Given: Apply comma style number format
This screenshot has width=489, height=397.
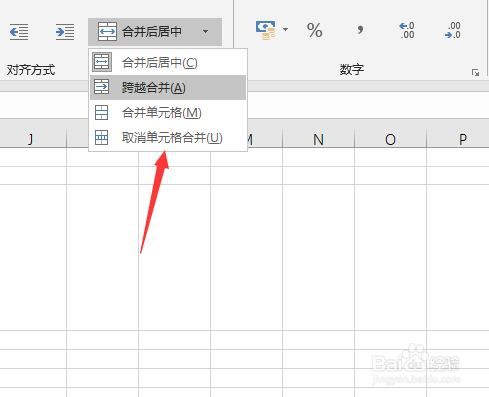Looking at the screenshot, I should pyautogui.click(x=360, y=30).
